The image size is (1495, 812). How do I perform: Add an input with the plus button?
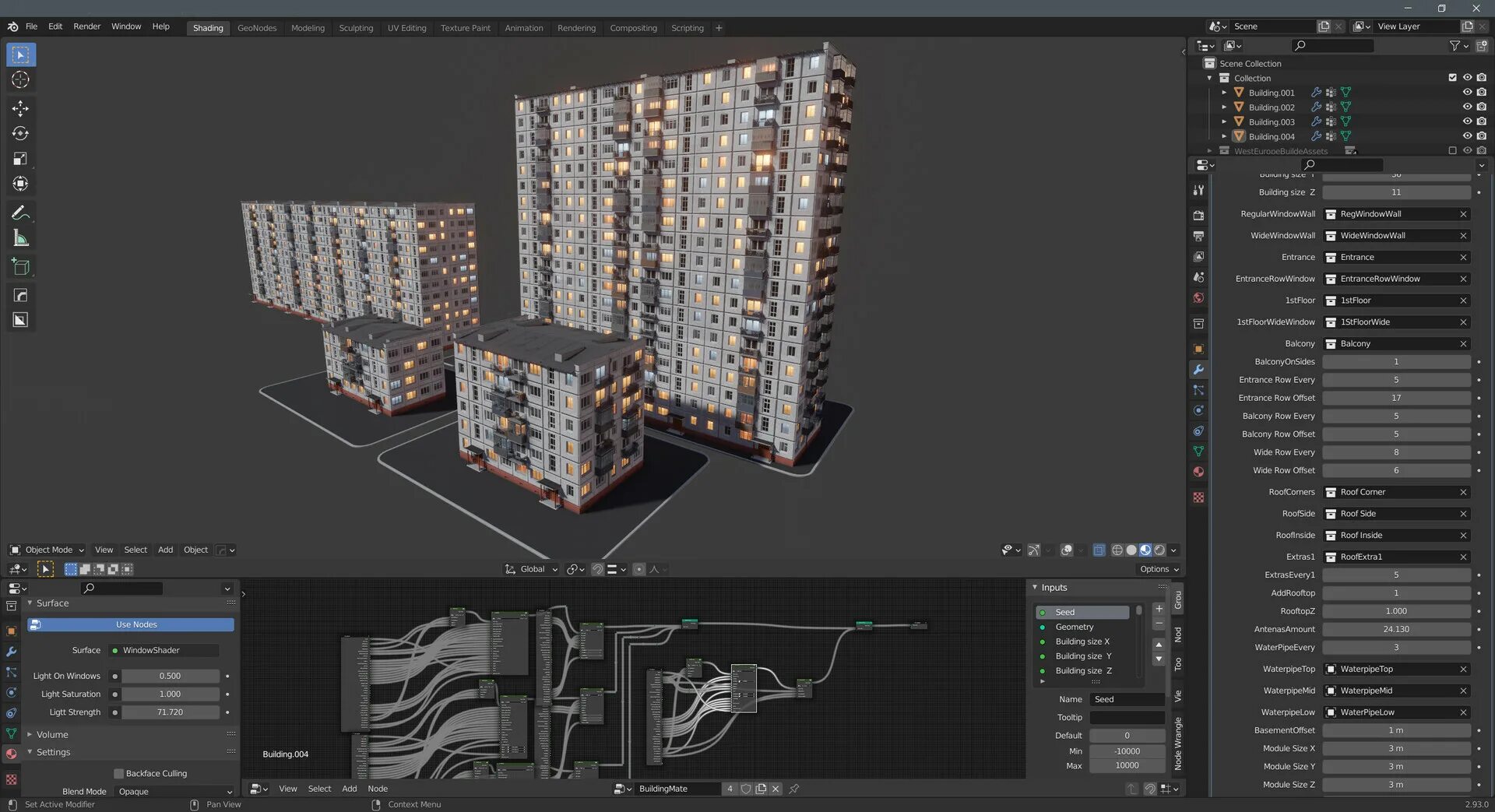coord(1159,609)
